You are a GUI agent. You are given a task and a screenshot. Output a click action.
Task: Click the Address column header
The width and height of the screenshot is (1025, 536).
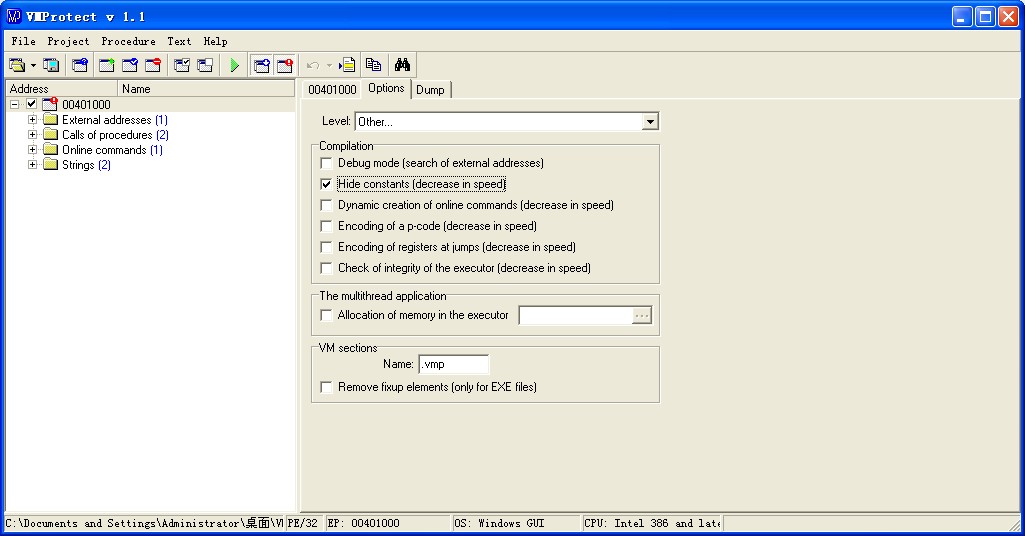click(61, 88)
